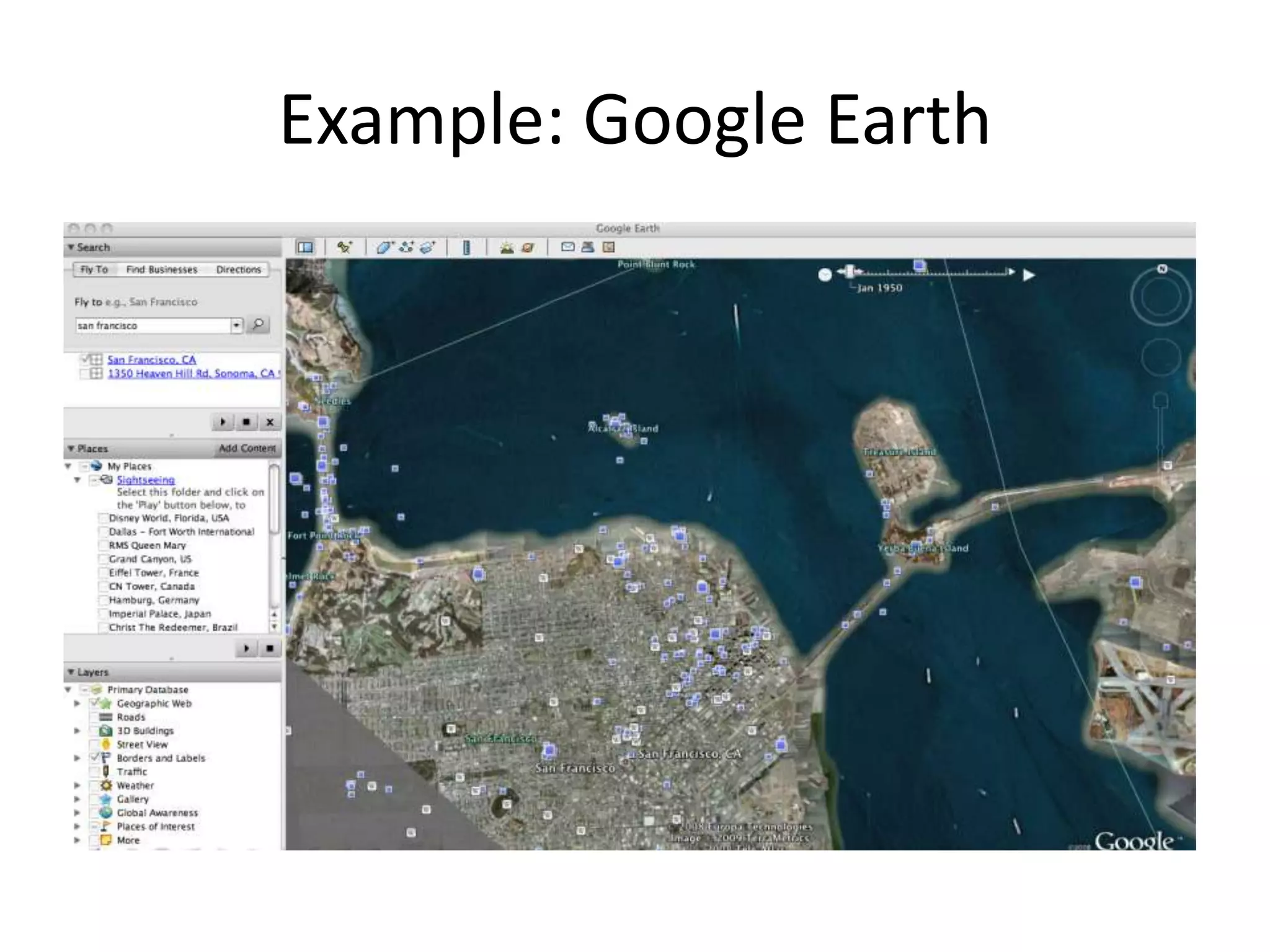Toggle the sidebar panel icon
This screenshot has height=952, width=1270.
click(x=305, y=247)
